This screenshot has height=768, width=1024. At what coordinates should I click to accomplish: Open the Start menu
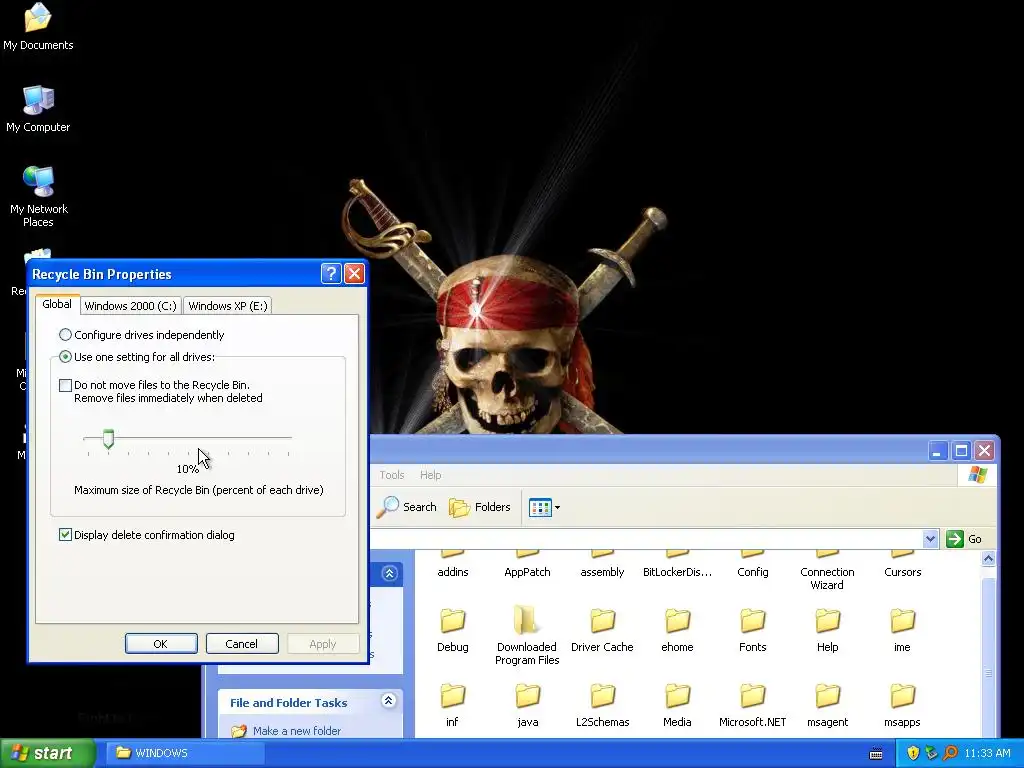click(x=47, y=753)
